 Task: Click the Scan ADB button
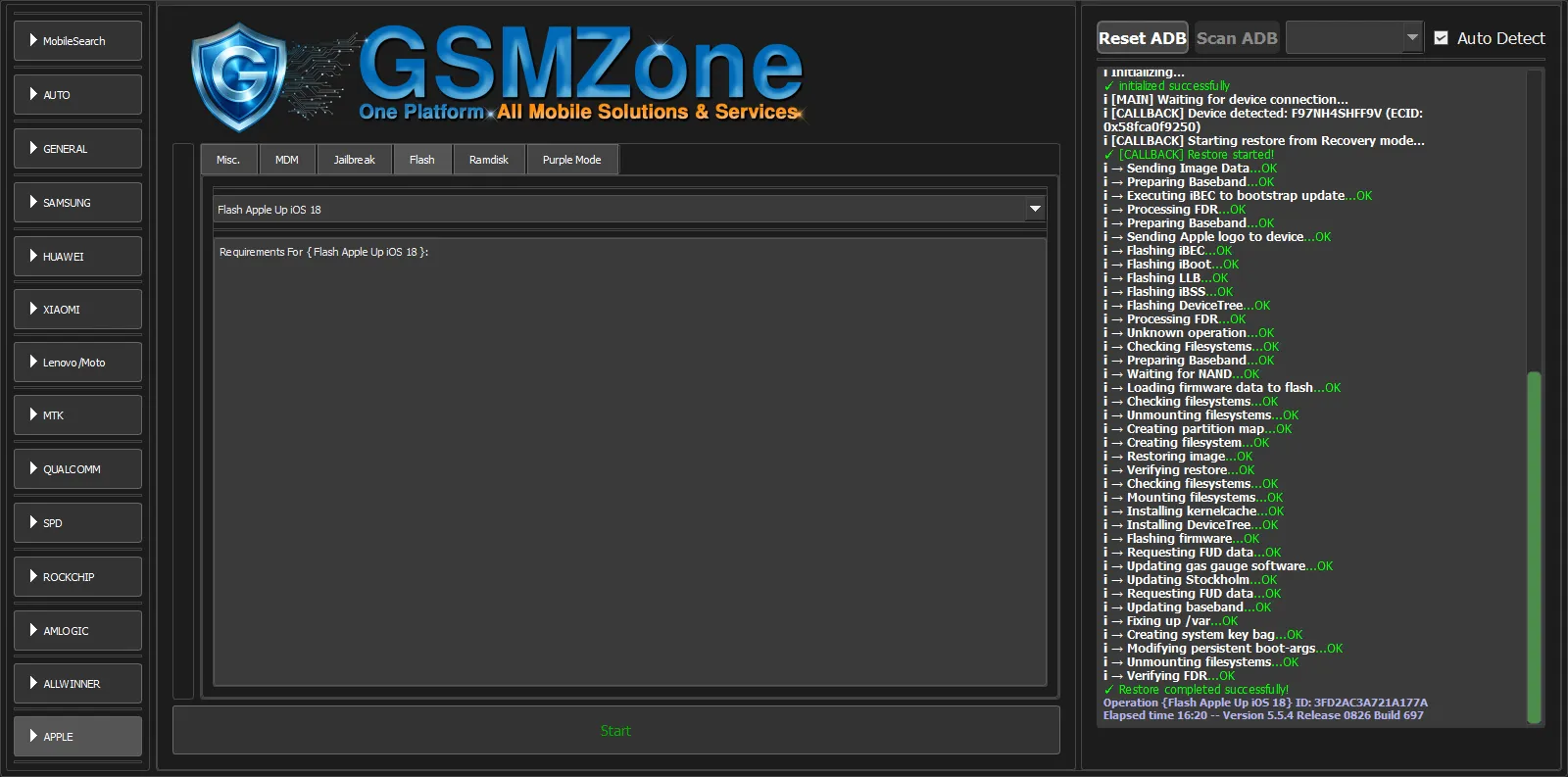tap(1237, 38)
